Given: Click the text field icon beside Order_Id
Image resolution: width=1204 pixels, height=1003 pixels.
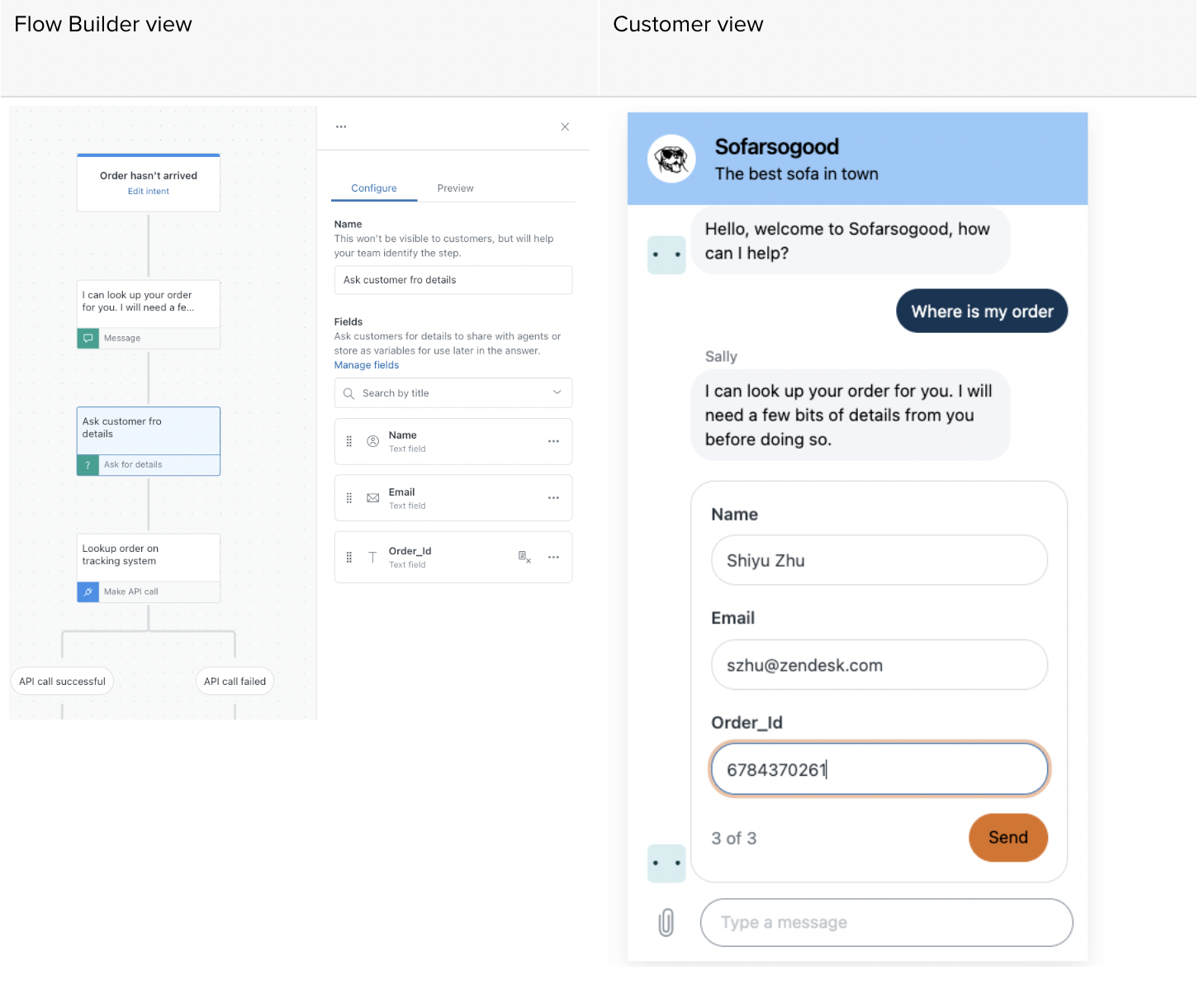Looking at the screenshot, I should tap(372, 557).
